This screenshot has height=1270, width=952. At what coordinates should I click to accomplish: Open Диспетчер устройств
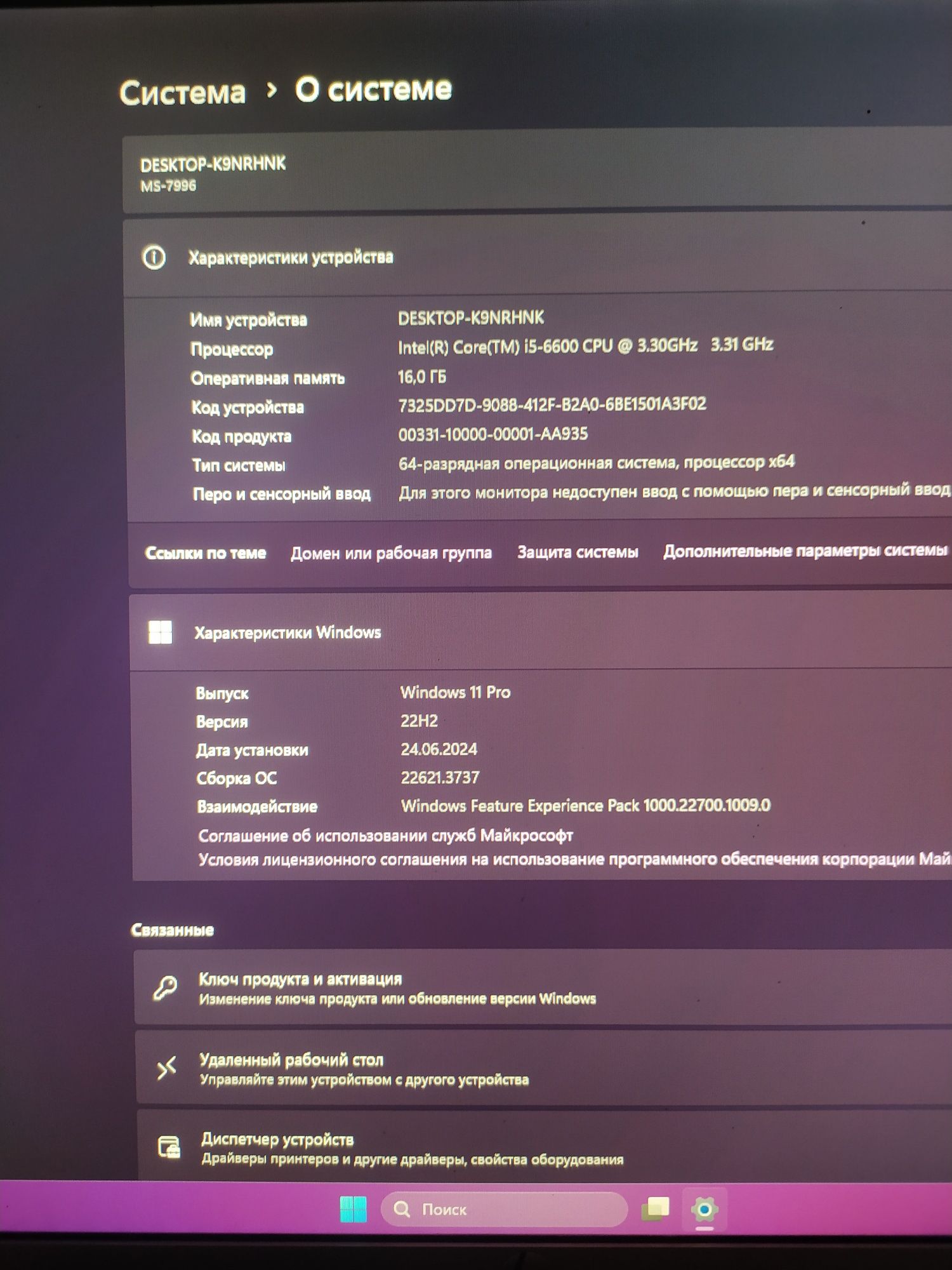coord(545,1147)
